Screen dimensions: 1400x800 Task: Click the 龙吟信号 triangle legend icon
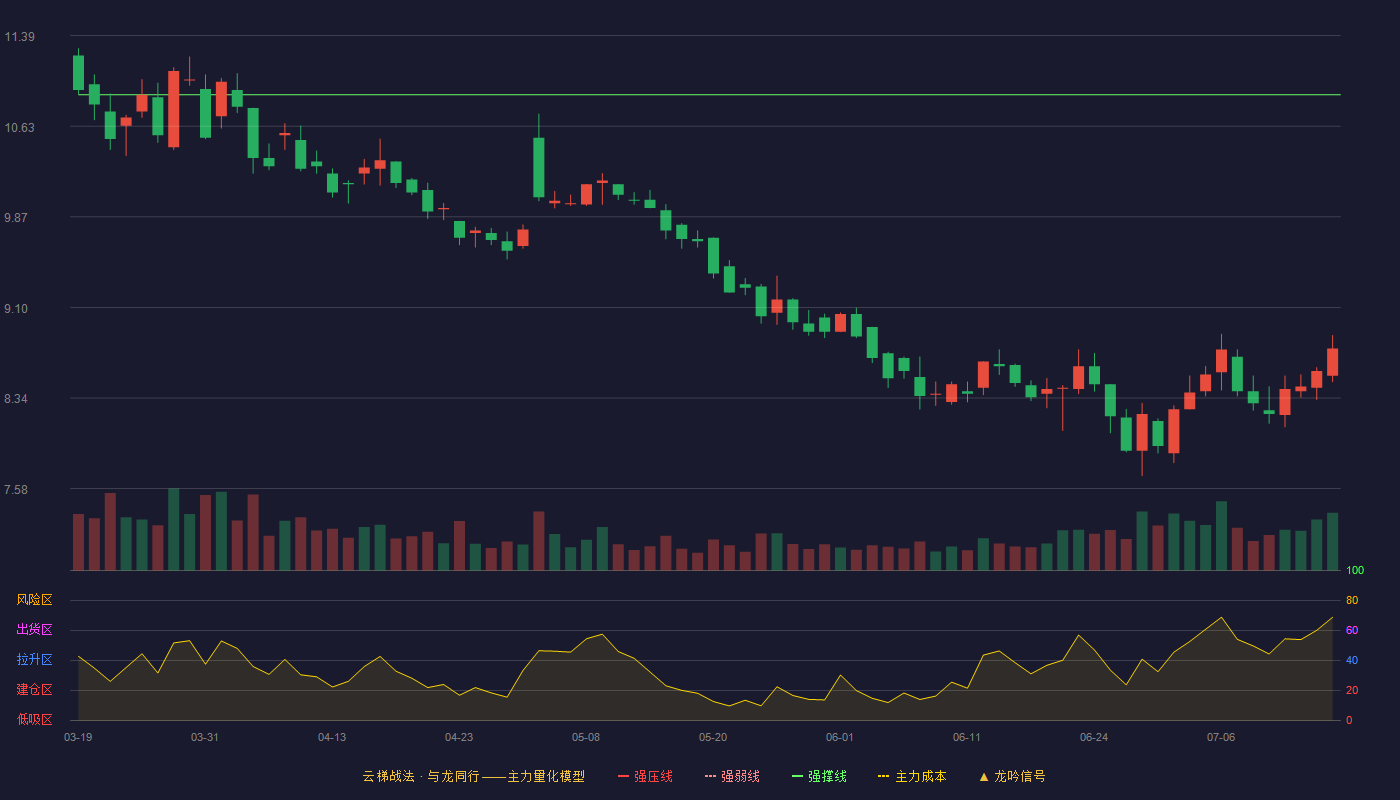point(983,776)
